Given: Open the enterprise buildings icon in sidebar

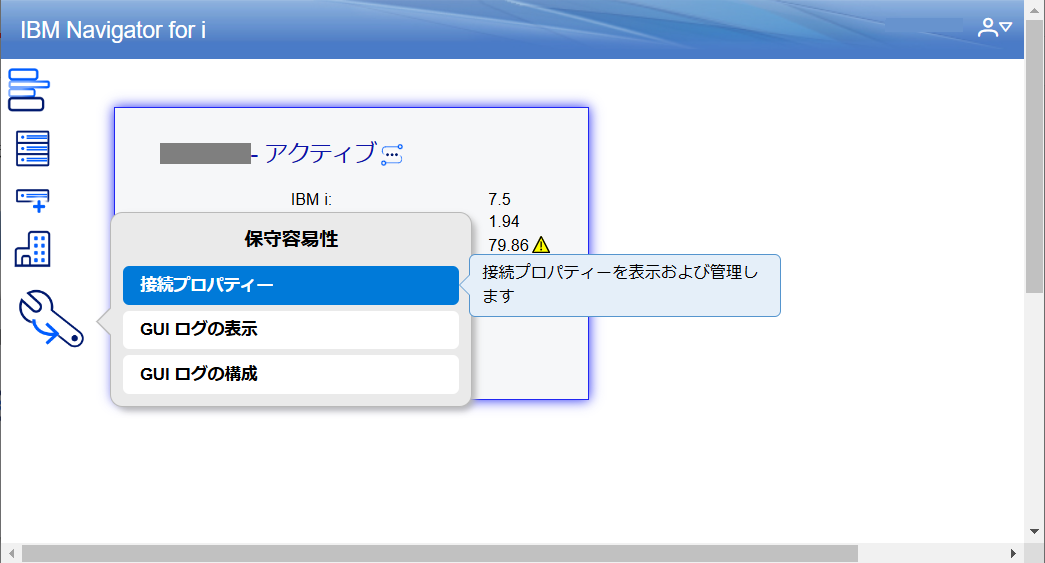Looking at the screenshot, I should pyautogui.click(x=33, y=249).
